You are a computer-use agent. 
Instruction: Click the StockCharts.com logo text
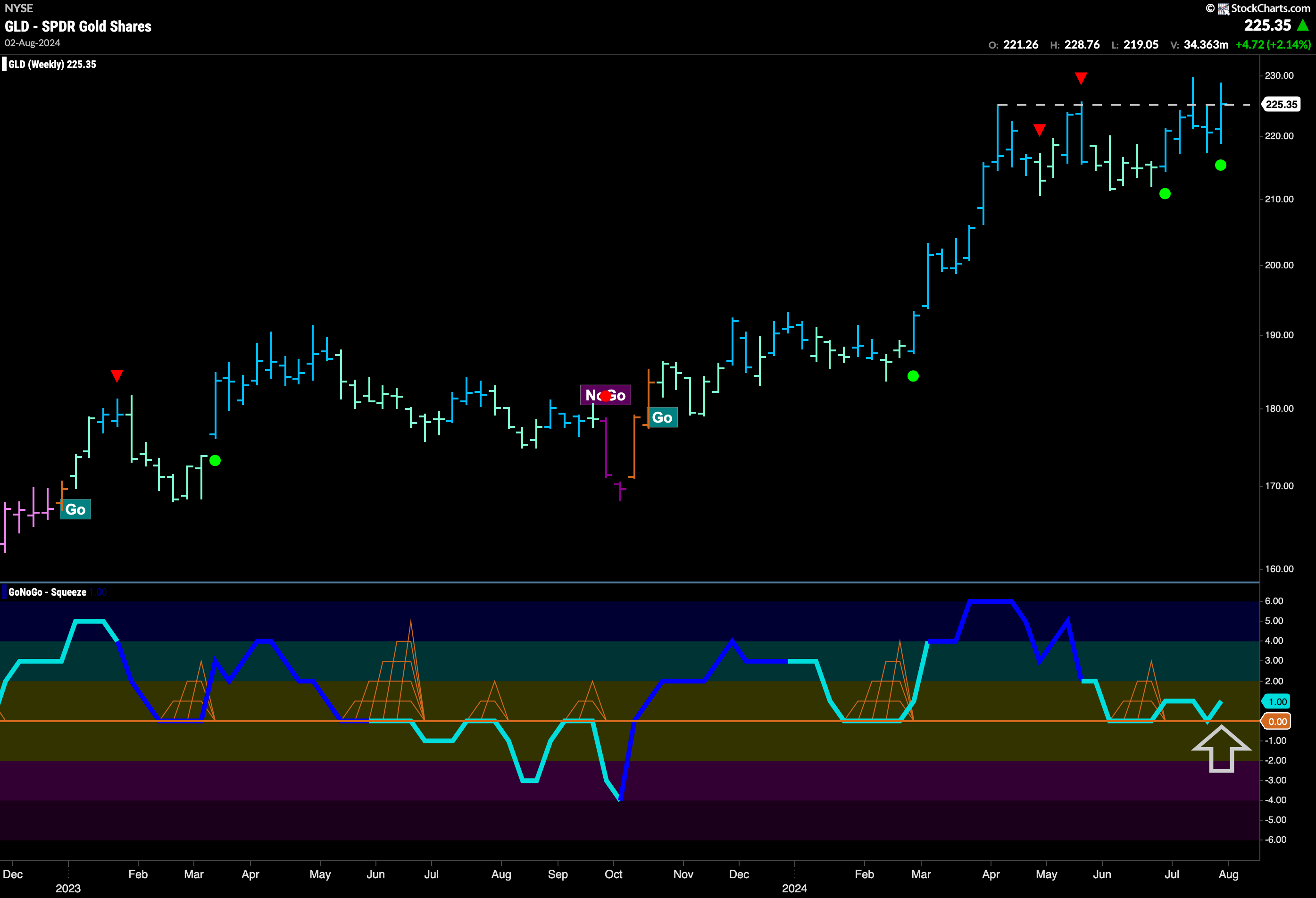1271,8
